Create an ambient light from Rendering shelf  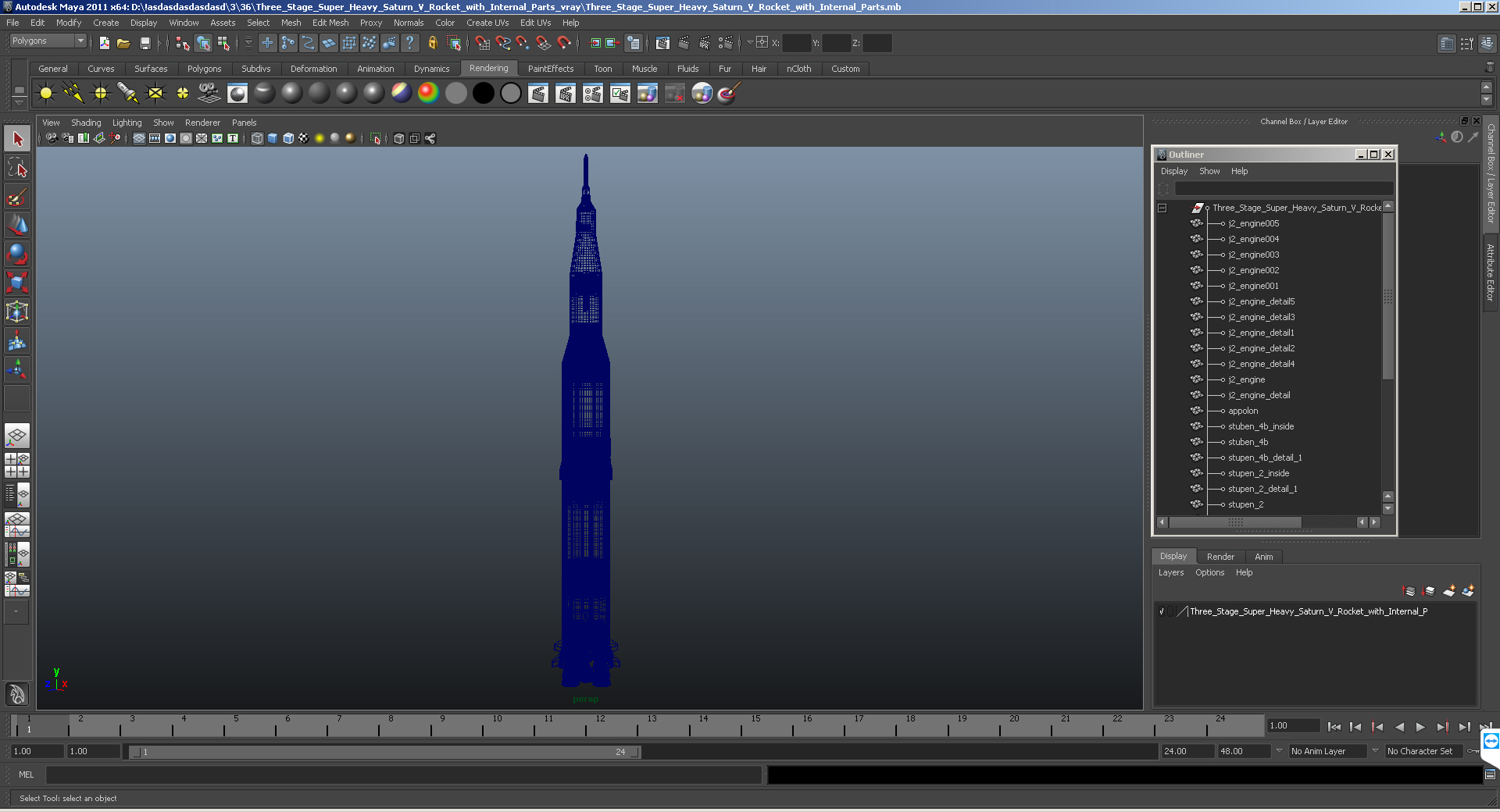point(46,94)
